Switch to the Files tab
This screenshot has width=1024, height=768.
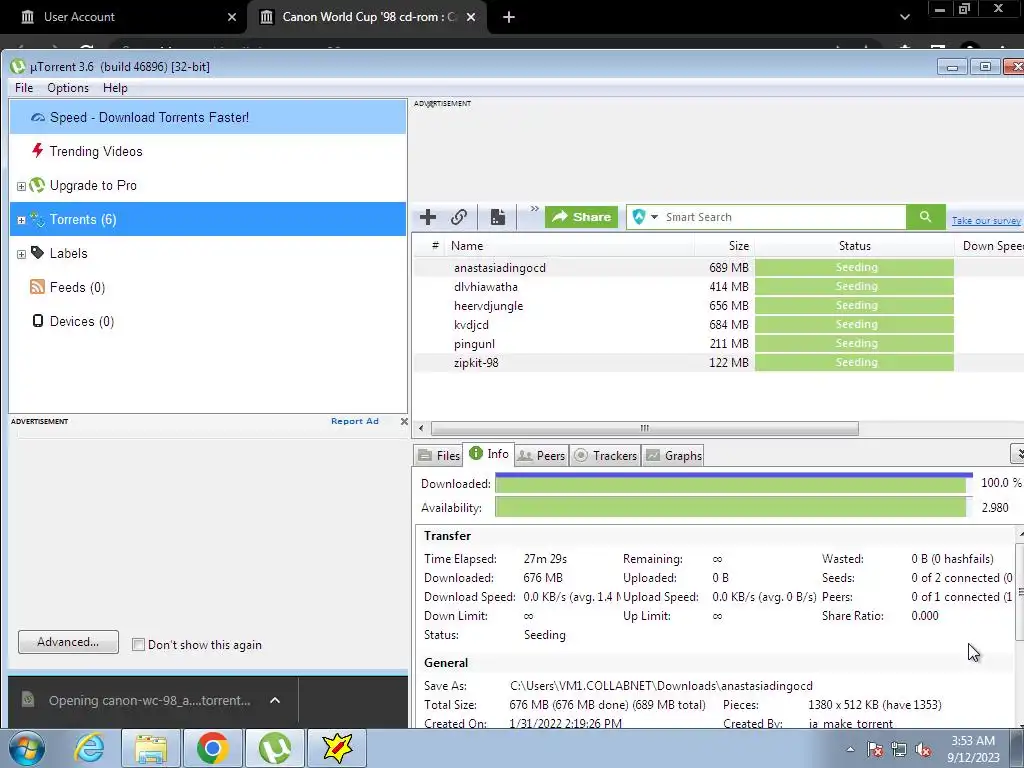coord(439,456)
